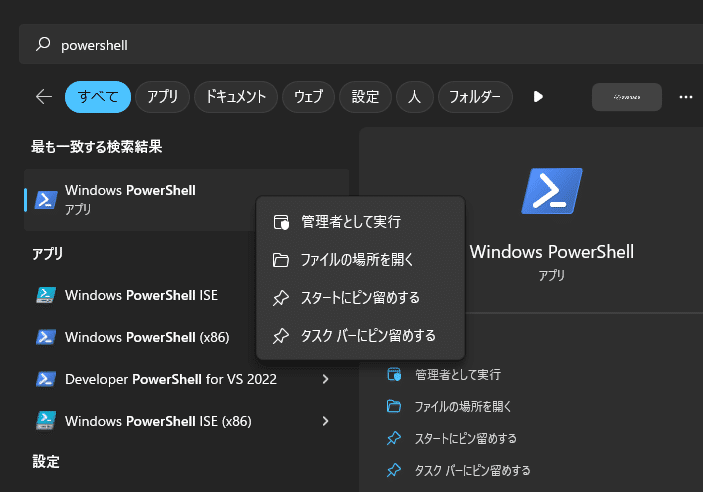Click the Windows PowerShell ISE (x86) icon
The height and width of the screenshot is (492, 703).
click(x=46, y=421)
